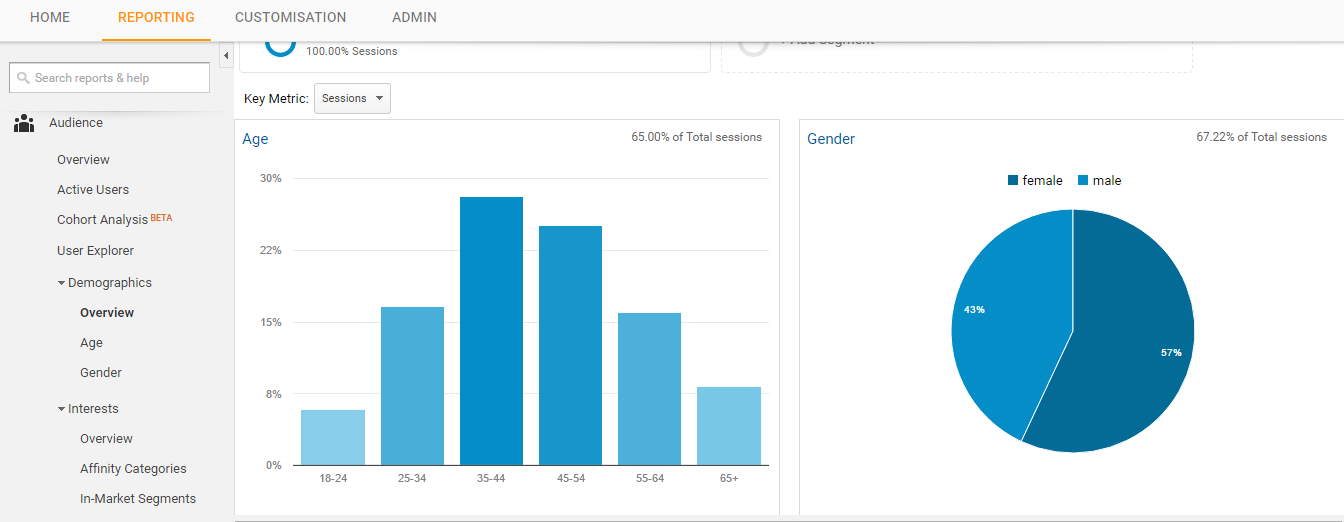The height and width of the screenshot is (522, 1344).
Task: Open Cohort Analysis beta report
Action: coord(102,220)
